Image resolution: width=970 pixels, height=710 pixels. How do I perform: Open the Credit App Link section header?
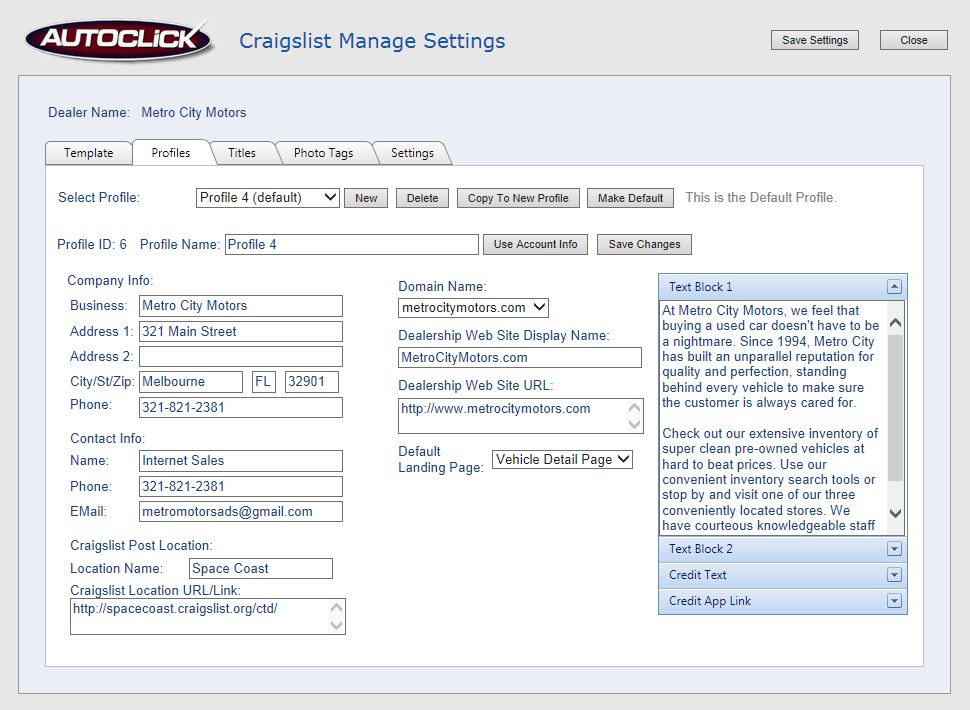[783, 601]
